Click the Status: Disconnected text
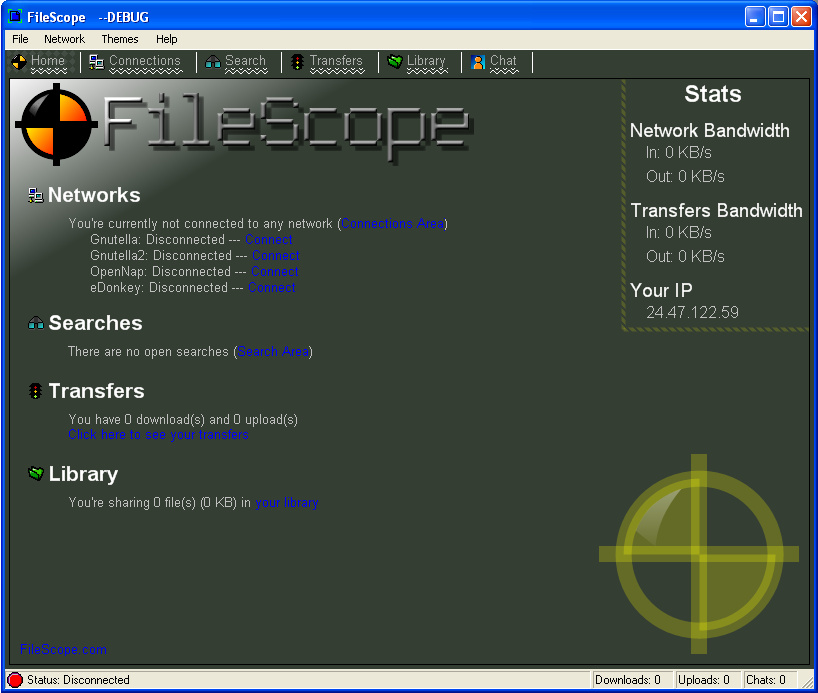 pyautogui.click(x=78, y=679)
